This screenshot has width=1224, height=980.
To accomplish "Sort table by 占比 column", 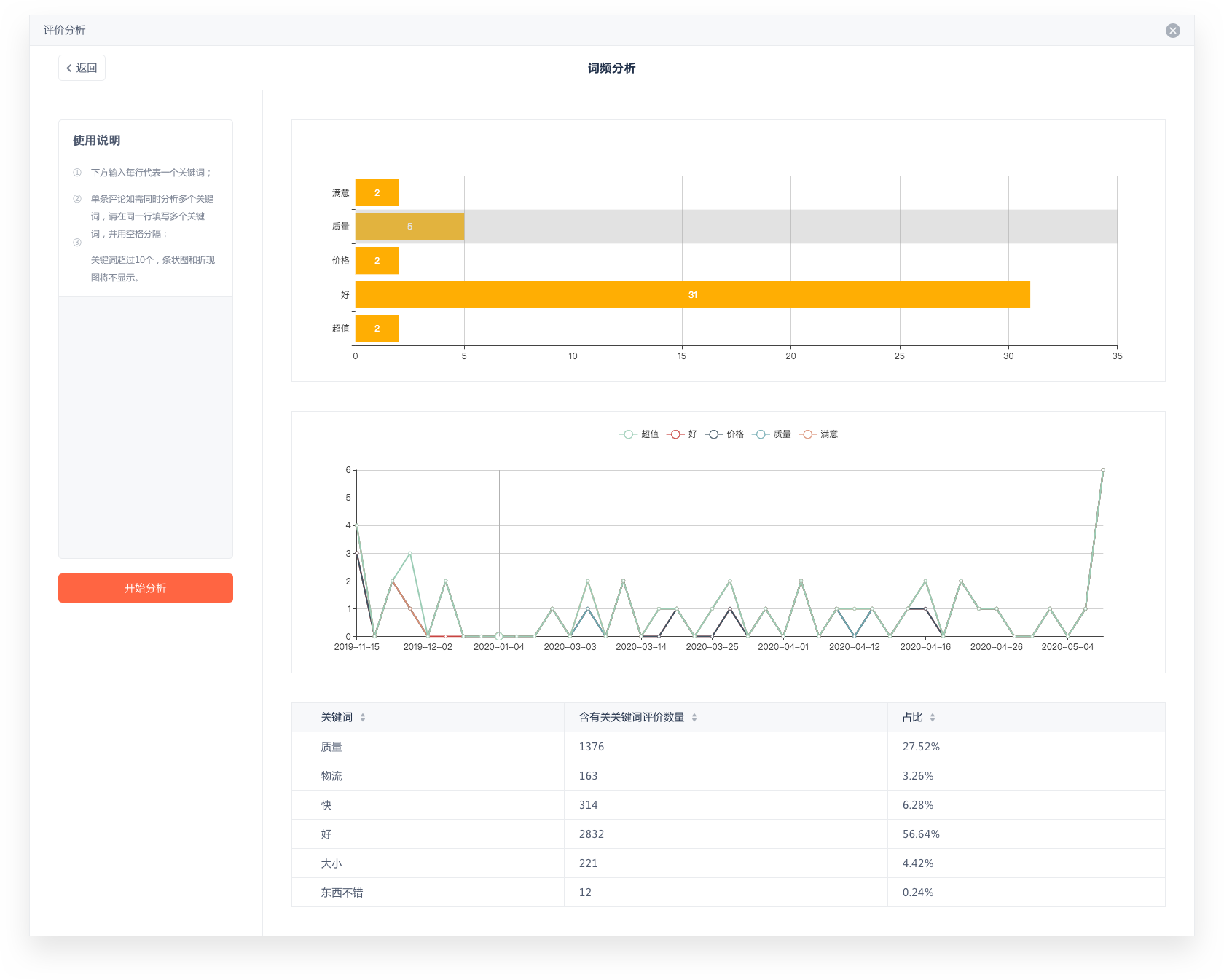I will point(933,718).
